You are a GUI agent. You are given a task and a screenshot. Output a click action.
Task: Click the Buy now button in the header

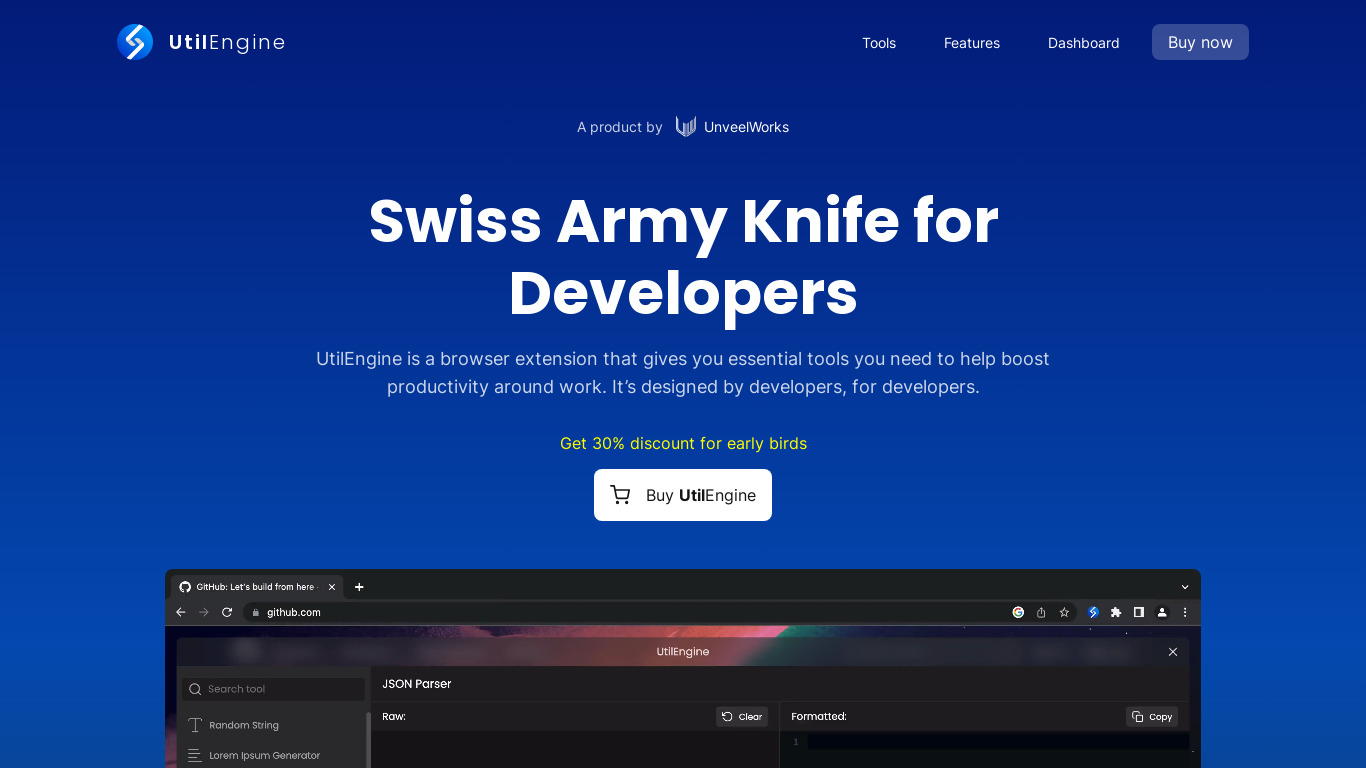(x=1200, y=42)
